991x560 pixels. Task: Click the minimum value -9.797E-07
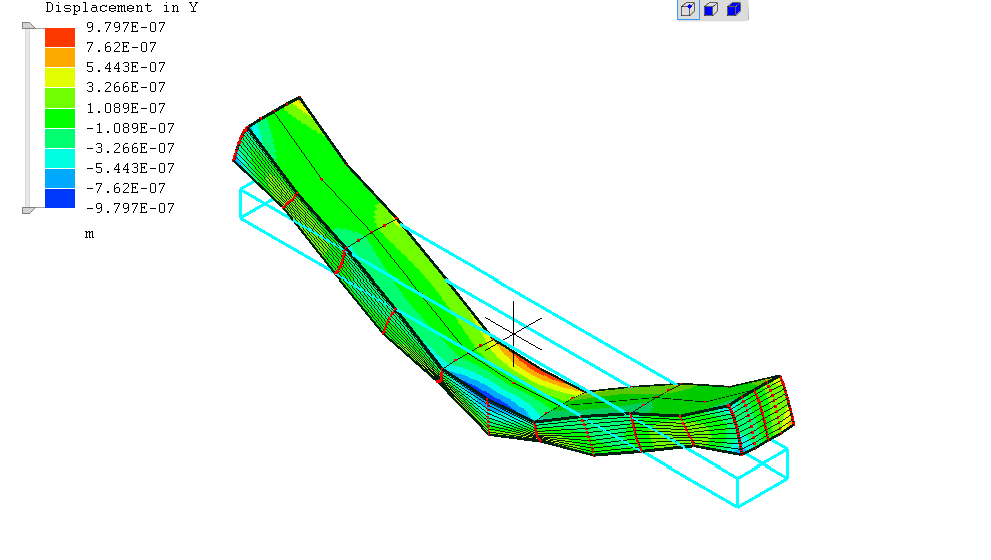(130, 209)
